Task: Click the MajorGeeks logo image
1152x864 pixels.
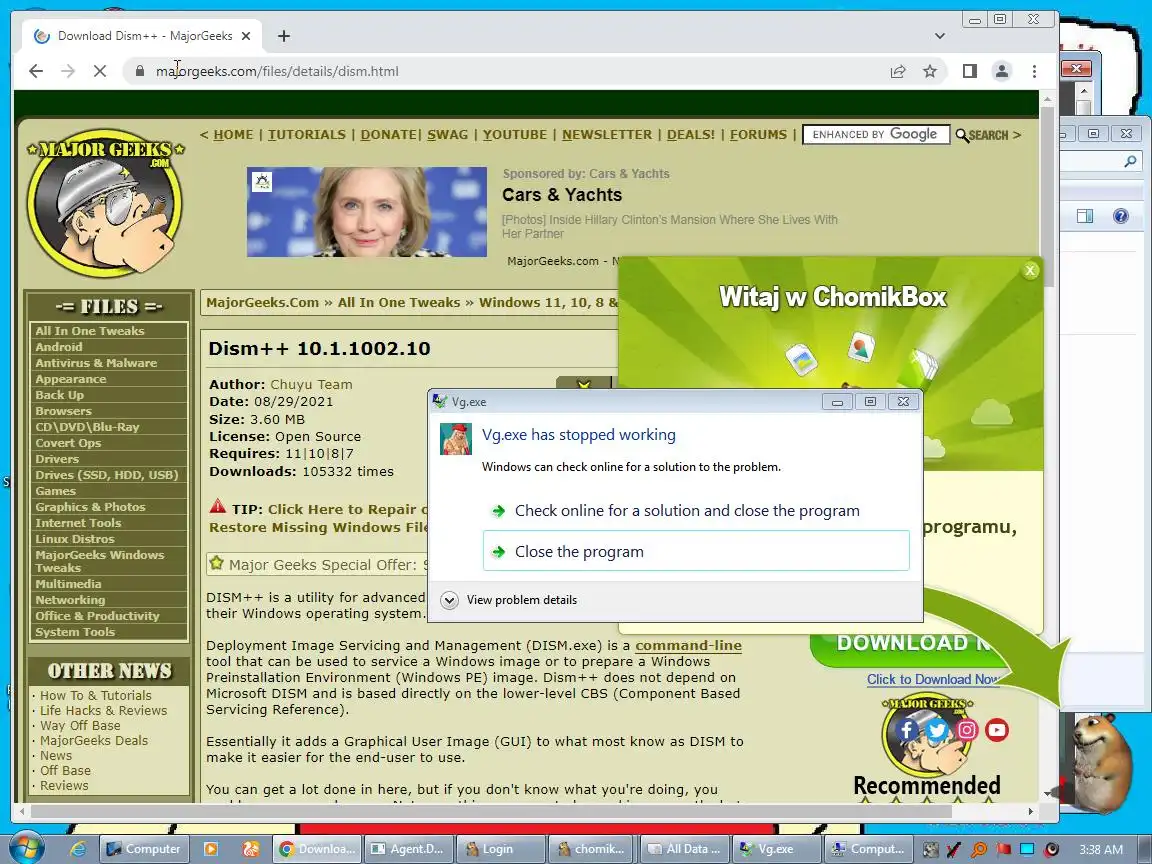Action: 106,204
